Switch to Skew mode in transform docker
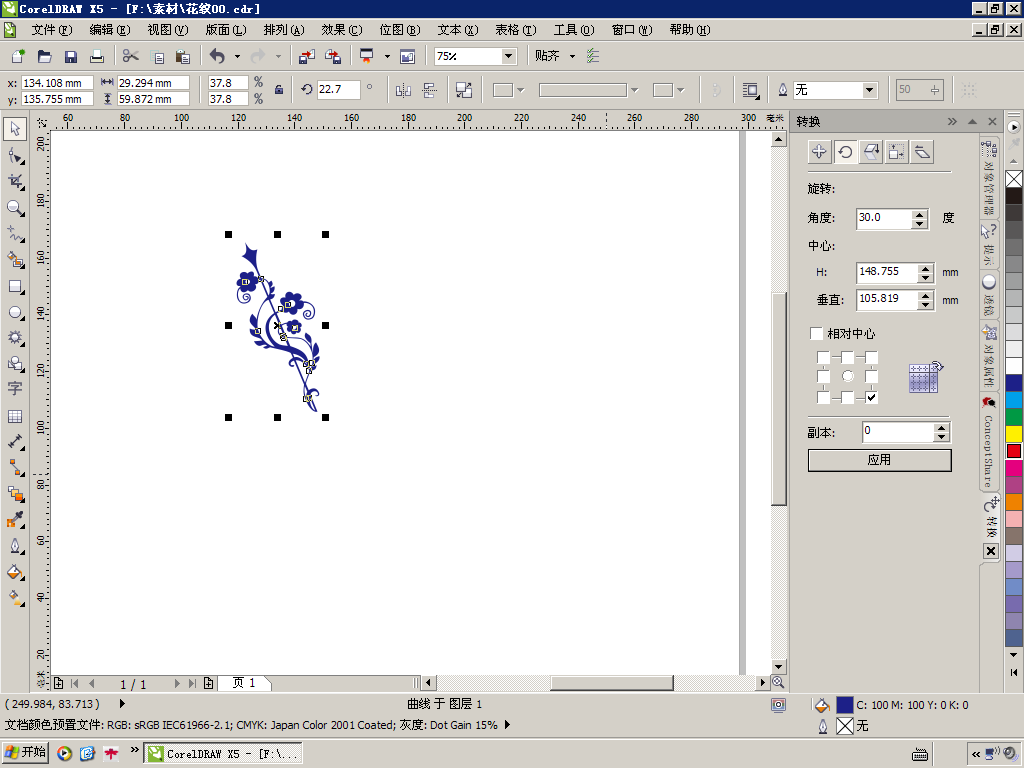1024x768 pixels. click(922, 152)
